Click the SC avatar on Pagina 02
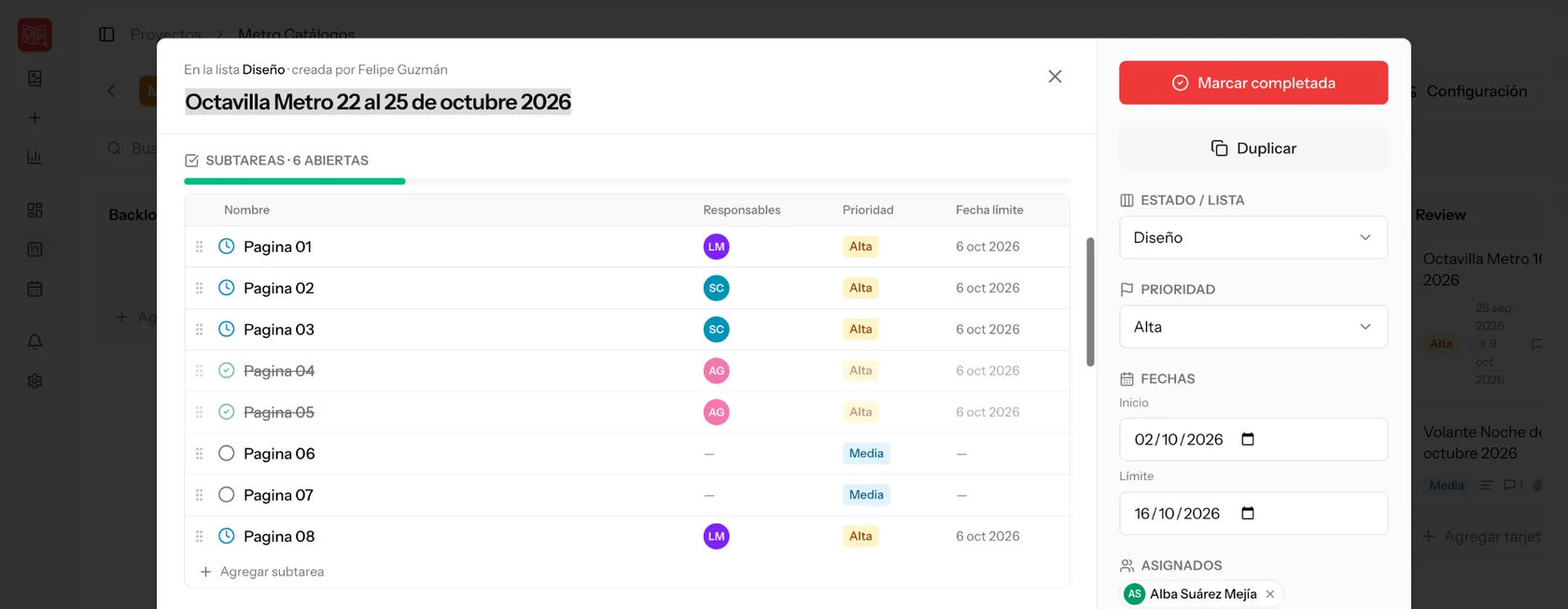The image size is (1568, 609). tap(716, 288)
